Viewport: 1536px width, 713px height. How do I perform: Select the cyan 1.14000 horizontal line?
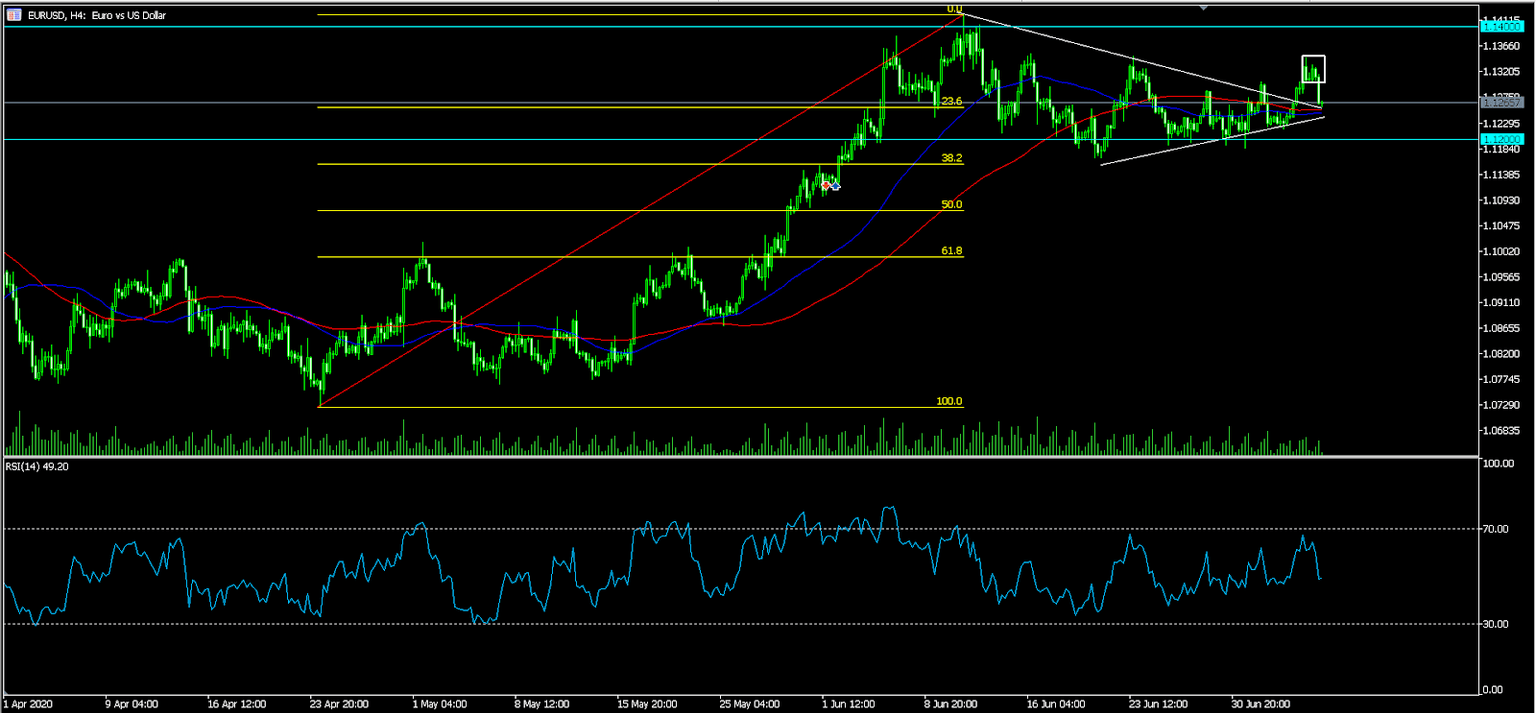point(700,26)
